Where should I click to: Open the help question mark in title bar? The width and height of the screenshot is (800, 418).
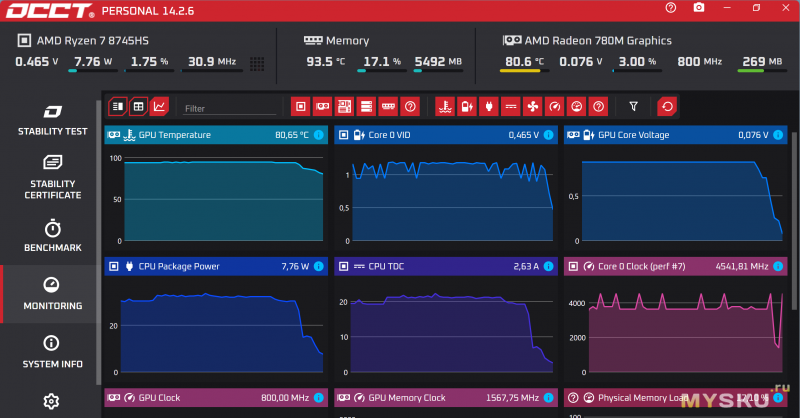click(671, 8)
